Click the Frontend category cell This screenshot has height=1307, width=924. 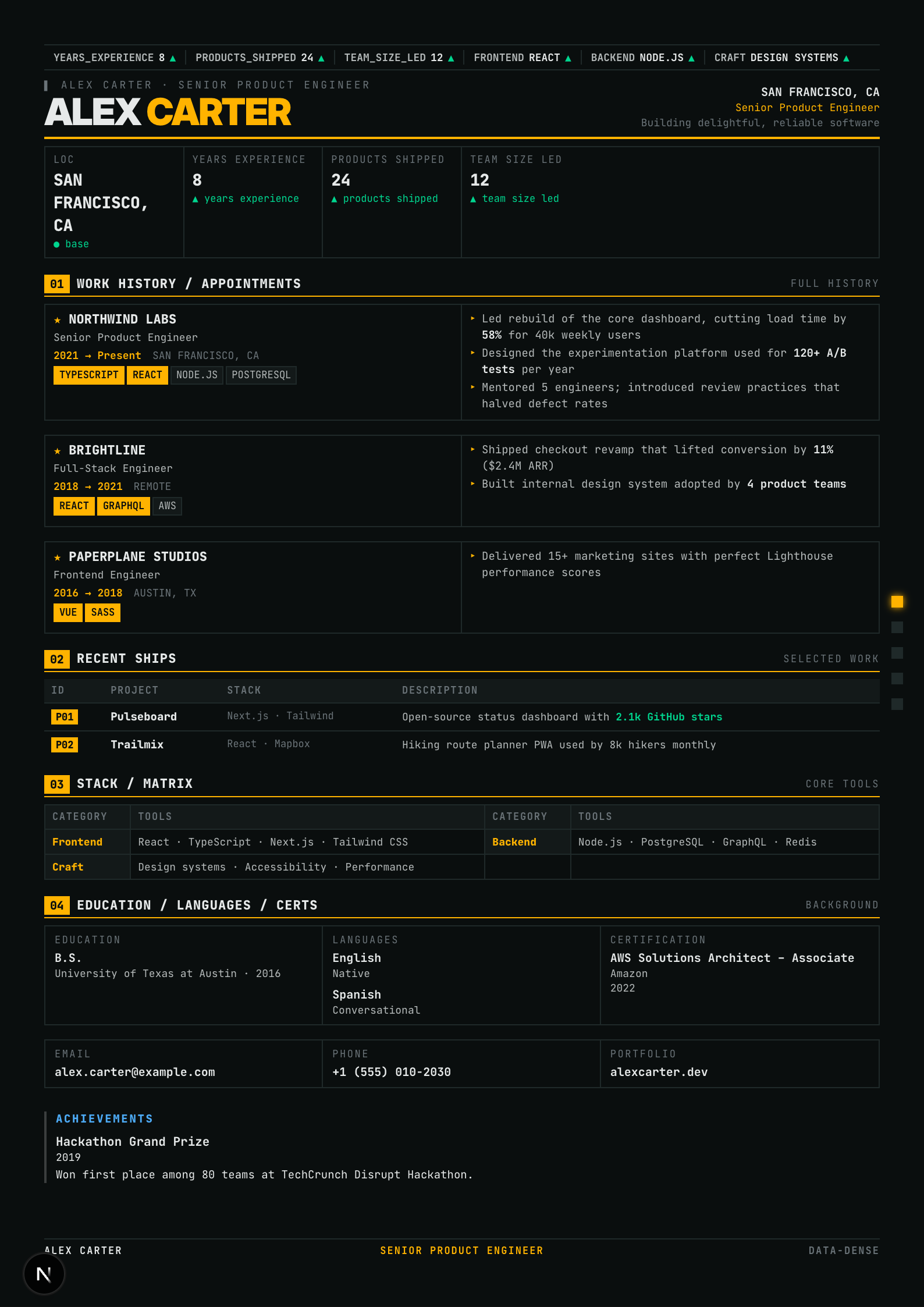click(x=87, y=842)
